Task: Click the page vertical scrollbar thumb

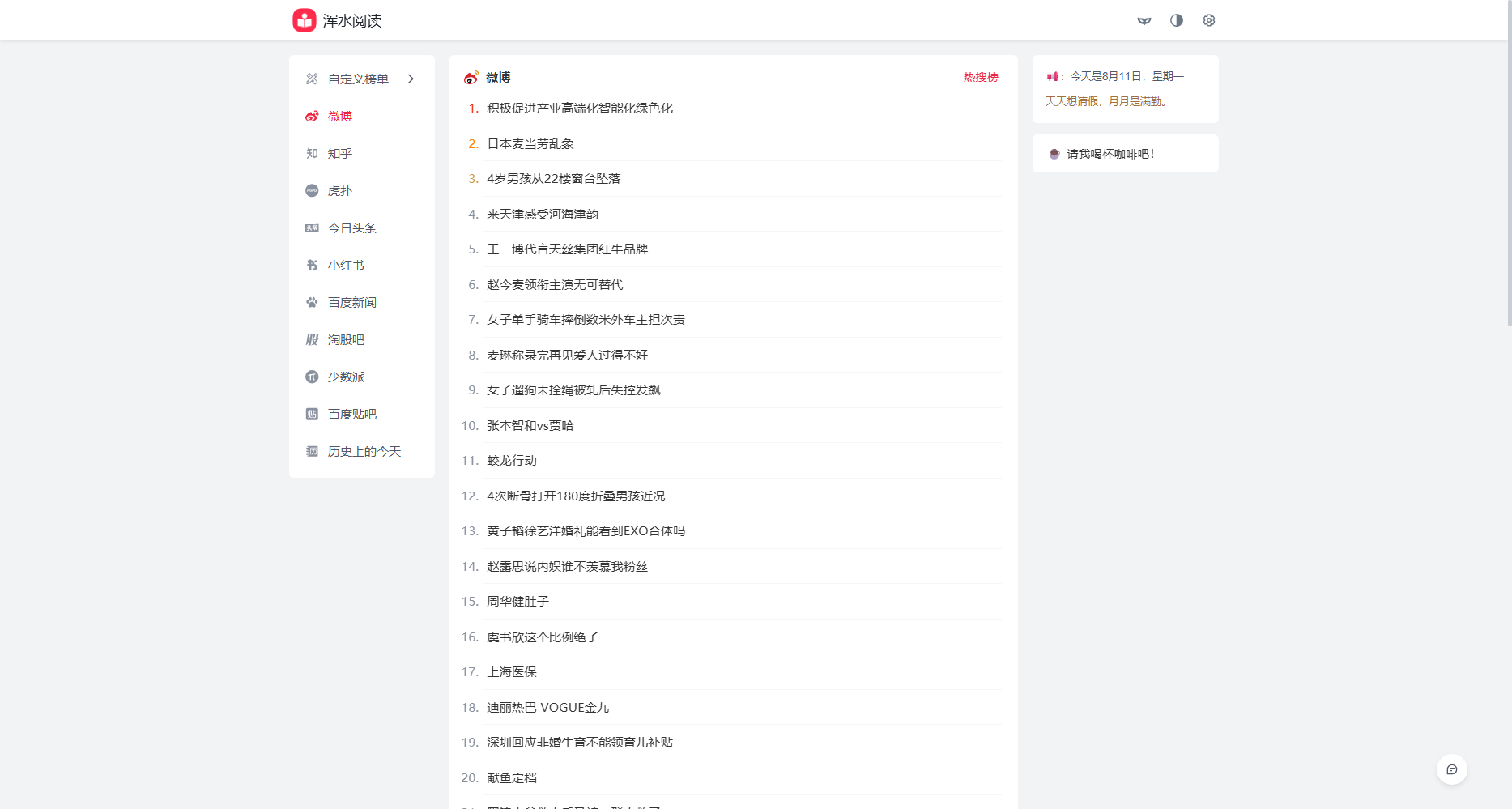Action: pyautogui.click(x=1509, y=163)
